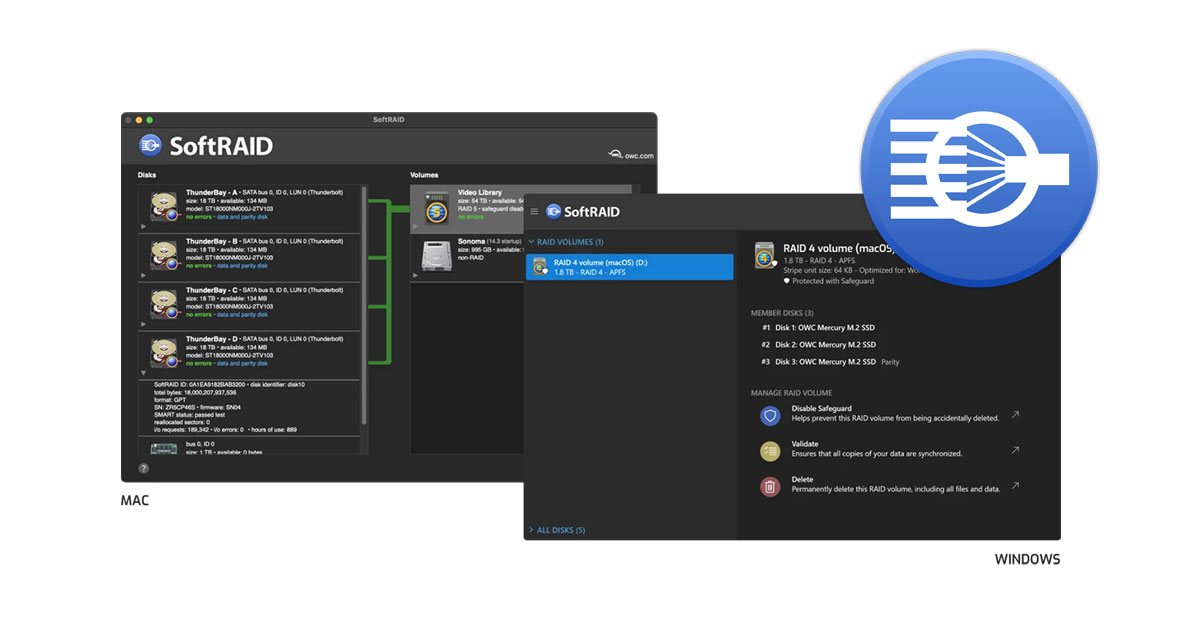Collapse the RAID VOLUMES section

coord(532,242)
